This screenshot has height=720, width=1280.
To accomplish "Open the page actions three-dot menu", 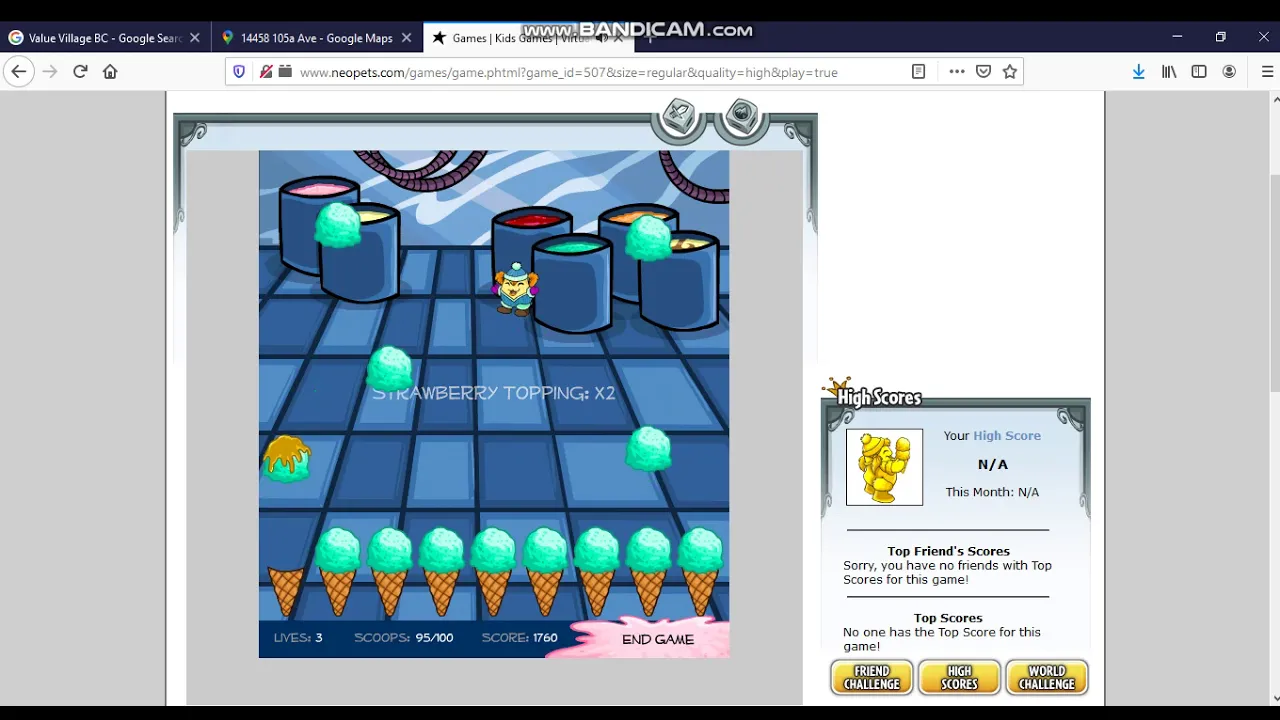I will 957,71.
